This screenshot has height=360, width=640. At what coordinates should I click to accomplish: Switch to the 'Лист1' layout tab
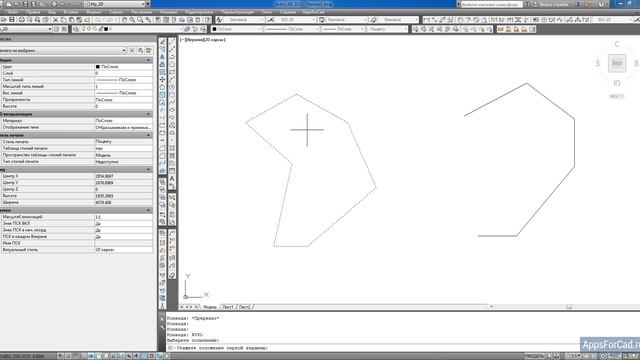point(227,307)
